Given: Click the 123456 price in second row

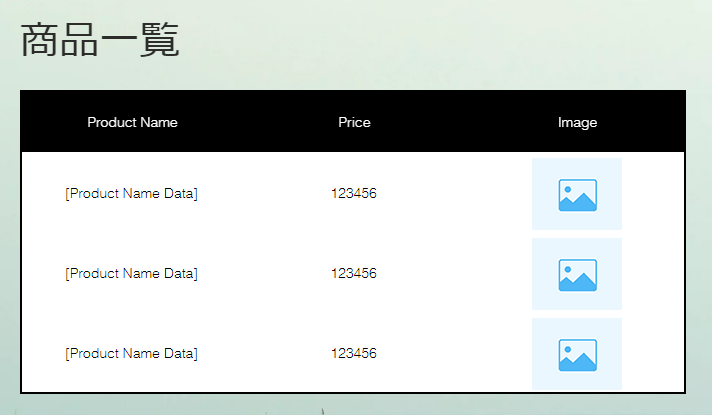Looking at the screenshot, I should (354, 273).
